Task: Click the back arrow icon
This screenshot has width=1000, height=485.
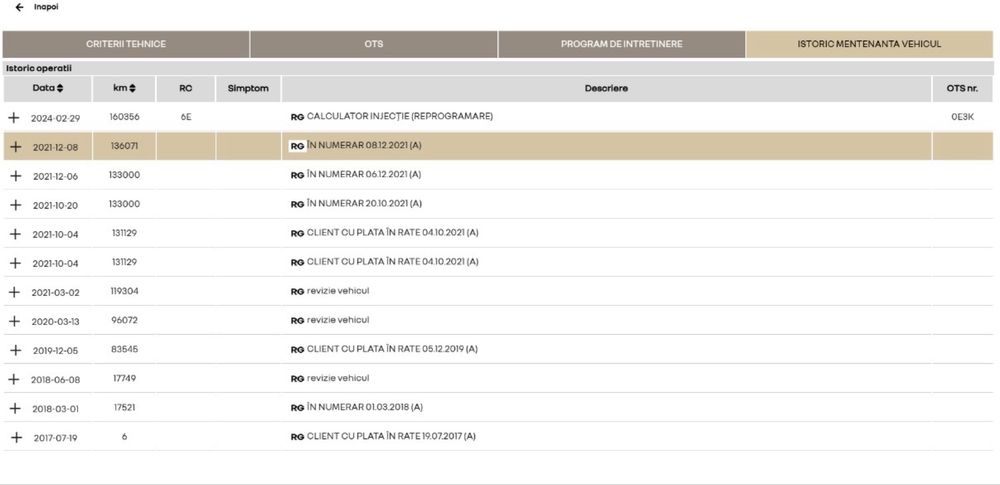Action: pos(19,7)
